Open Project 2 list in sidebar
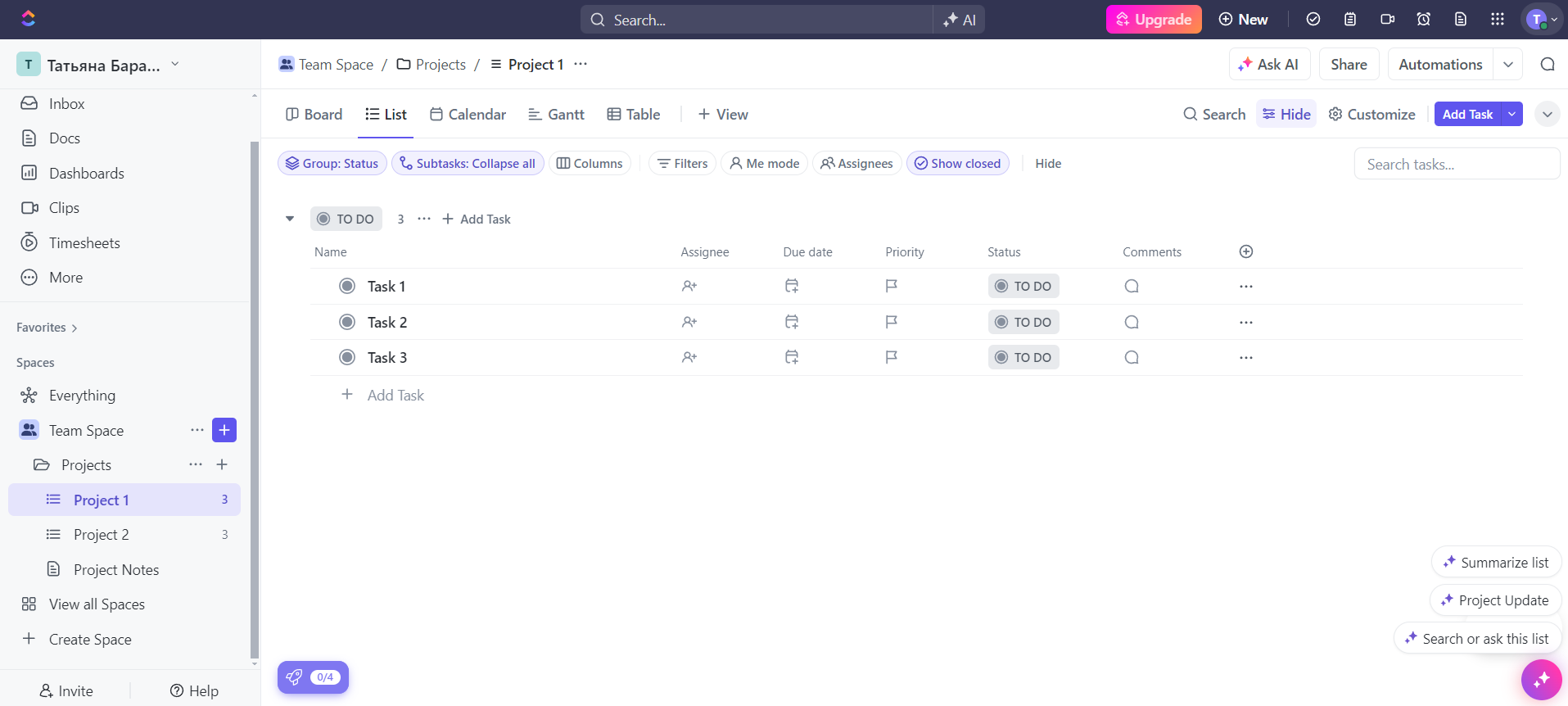The image size is (1568, 706). (124, 535)
